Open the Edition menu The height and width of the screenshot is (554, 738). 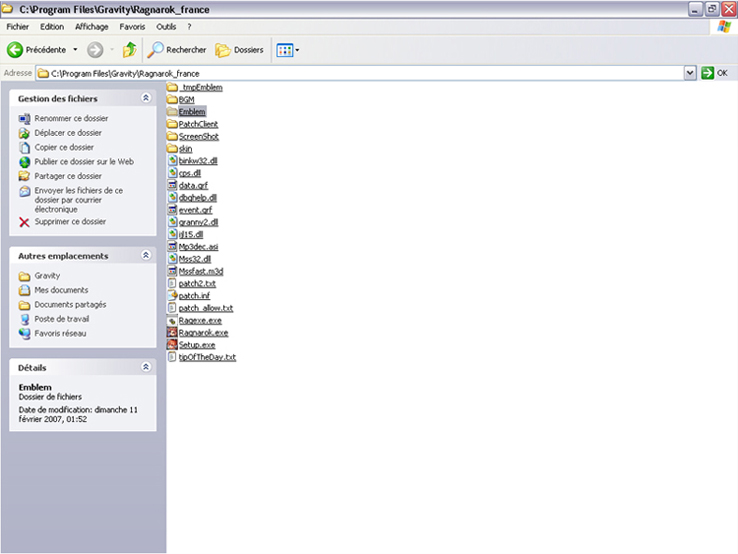tap(52, 27)
